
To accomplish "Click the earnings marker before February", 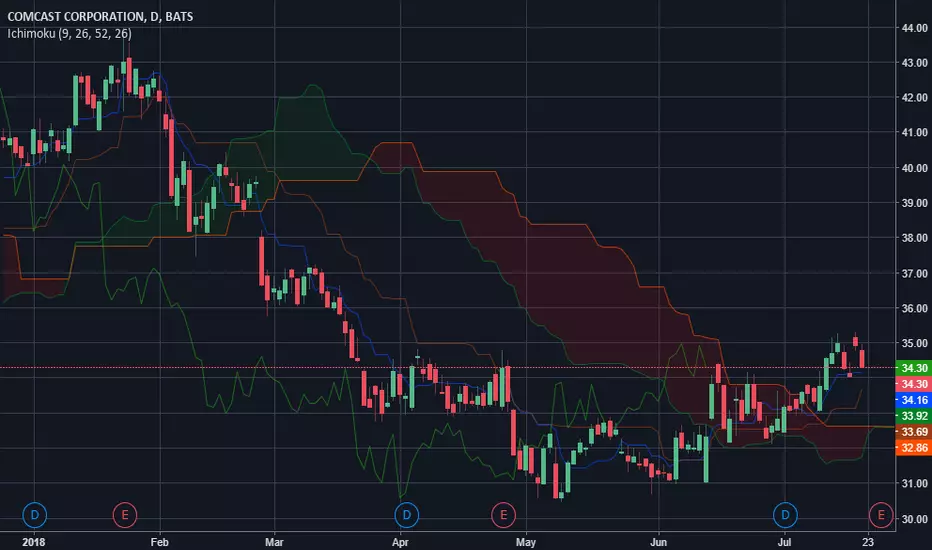I will tap(125, 515).
